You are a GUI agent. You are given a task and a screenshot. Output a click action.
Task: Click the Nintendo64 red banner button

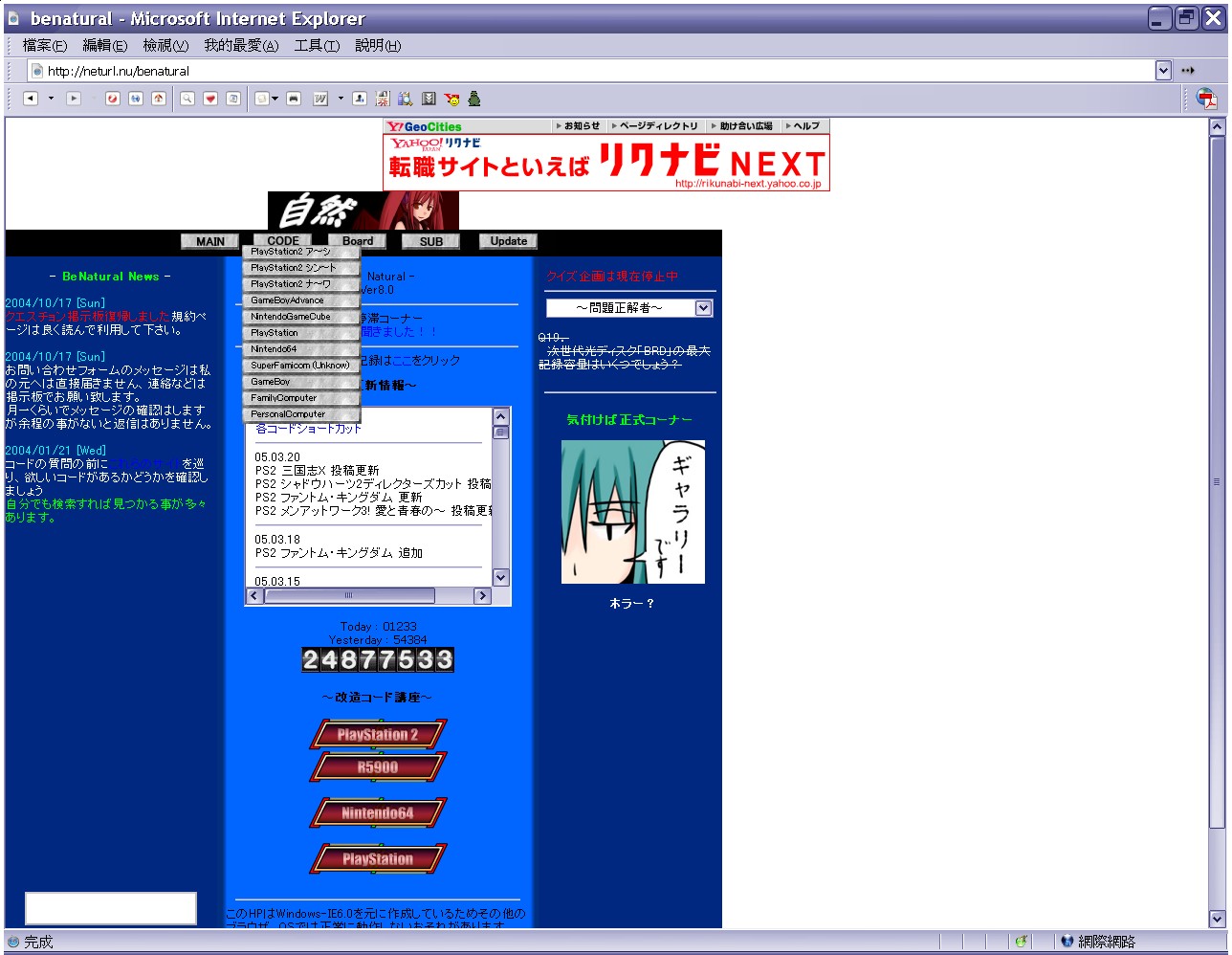pos(378,813)
